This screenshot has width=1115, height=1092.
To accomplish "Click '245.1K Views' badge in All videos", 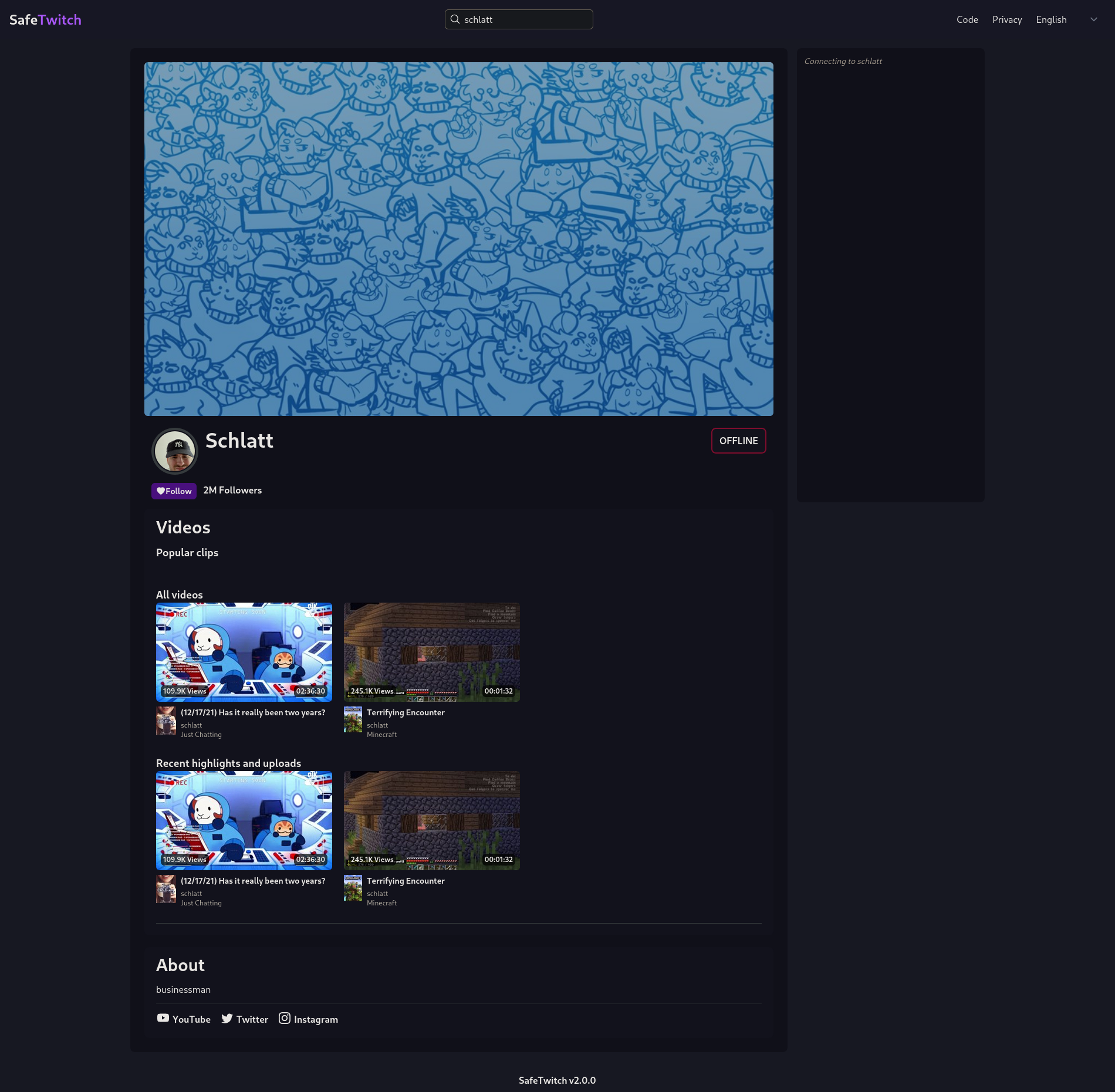I will [x=372, y=691].
